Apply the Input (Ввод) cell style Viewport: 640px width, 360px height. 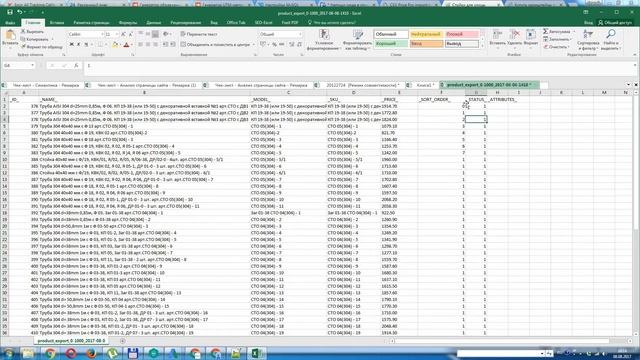point(426,43)
